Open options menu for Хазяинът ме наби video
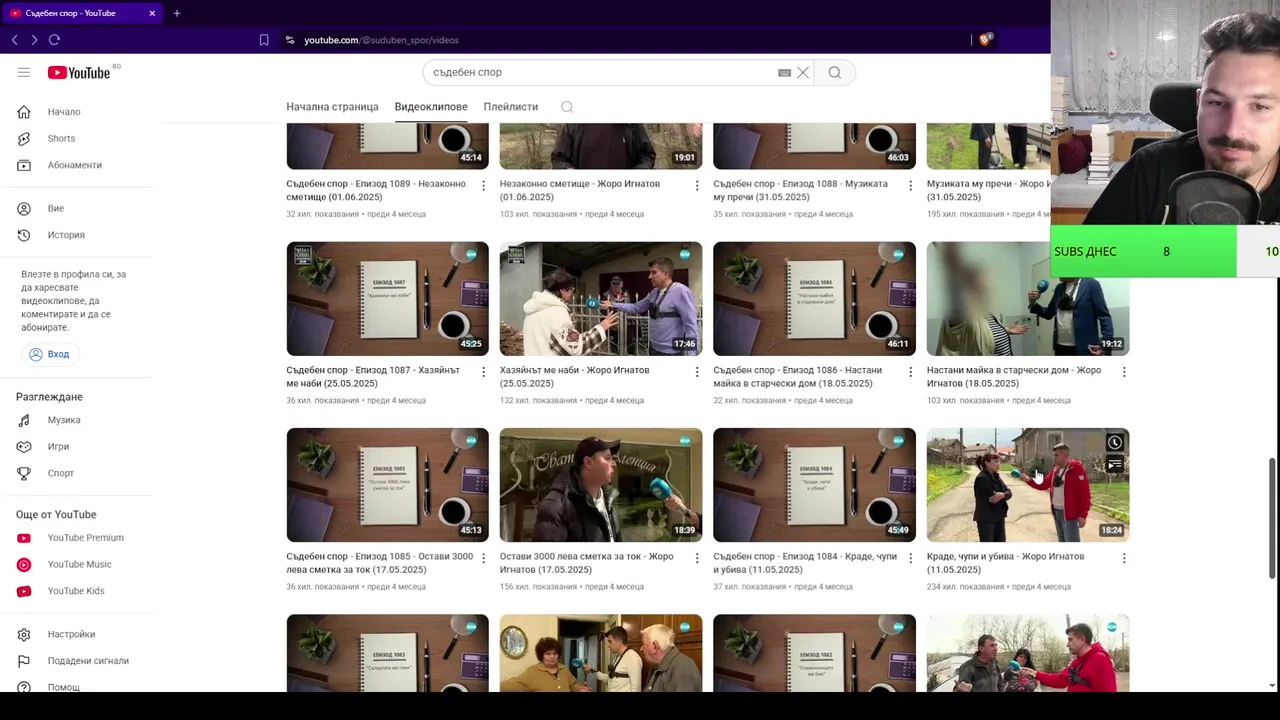The height and width of the screenshot is (720, 1280). (697, 371)
